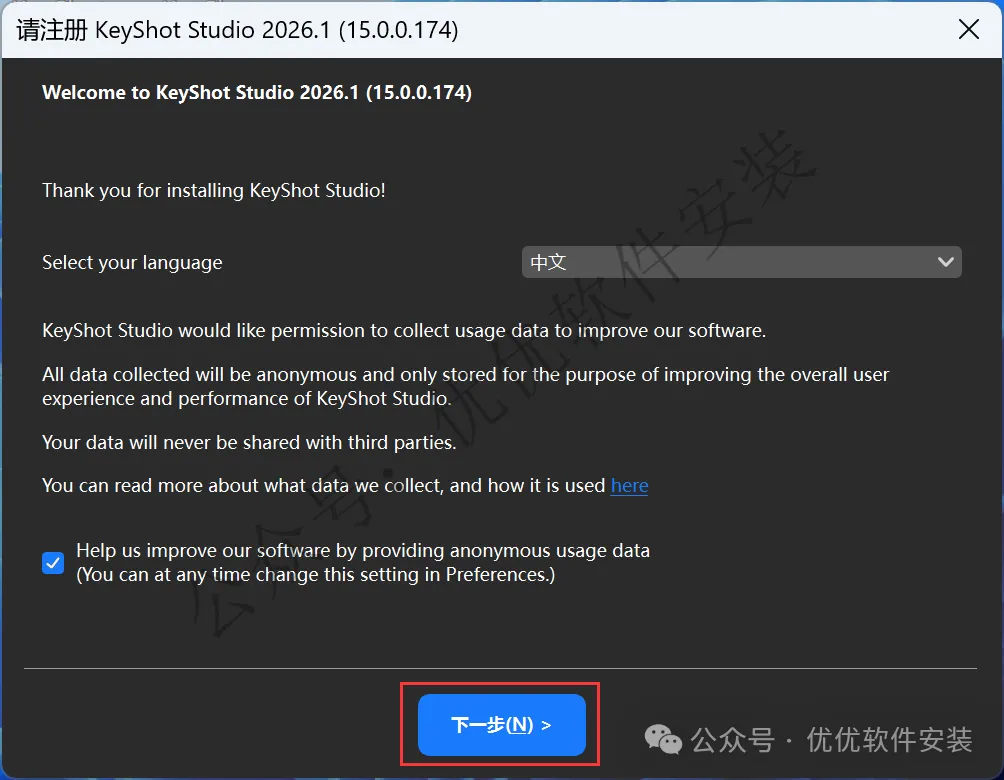Expand the language list via chevron arrow
The width and height of the screenshot is (1004, 780).
[945, 262]
